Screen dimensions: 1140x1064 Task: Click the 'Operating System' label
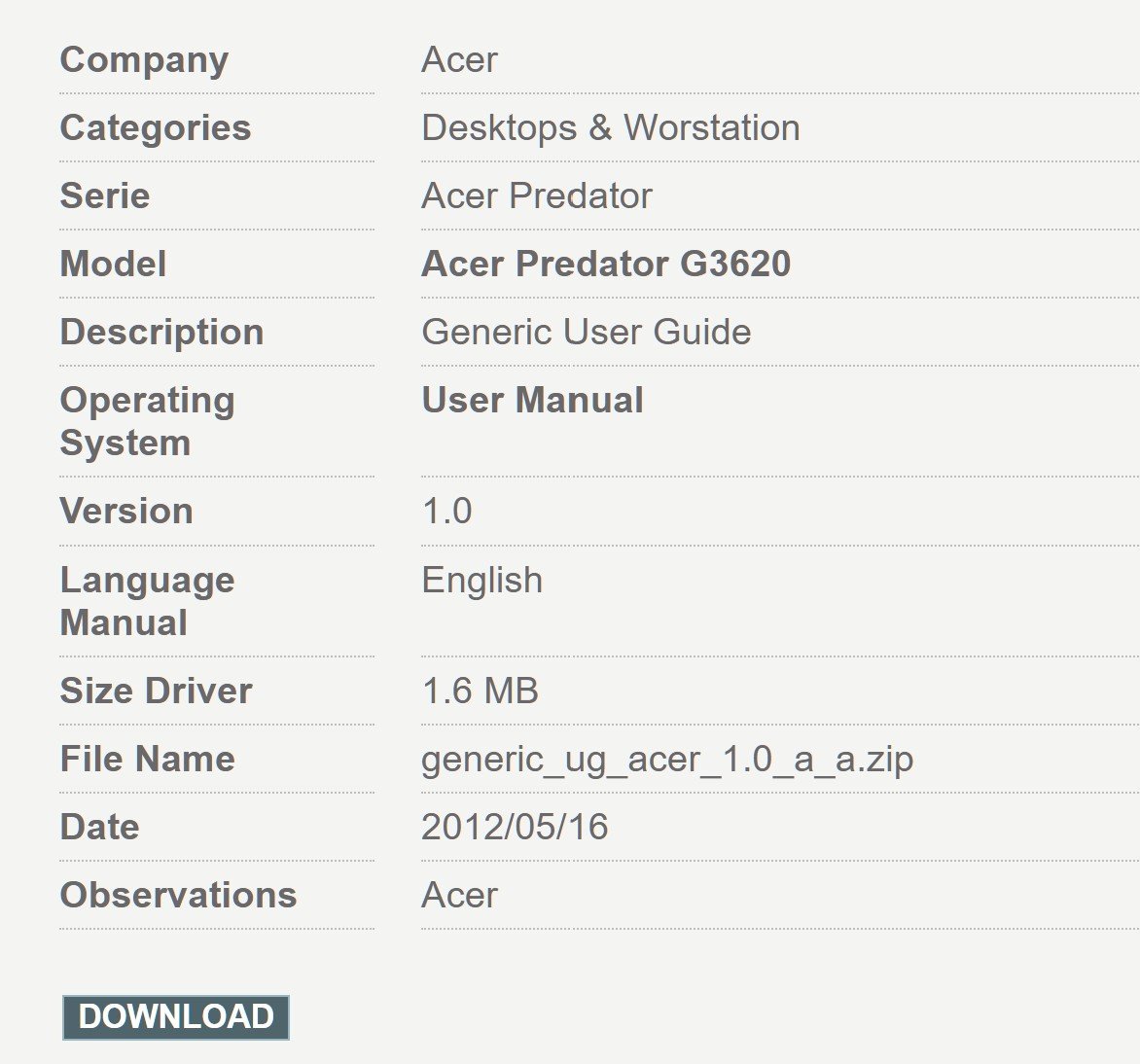pyautogui.click(x=148, y=422)
